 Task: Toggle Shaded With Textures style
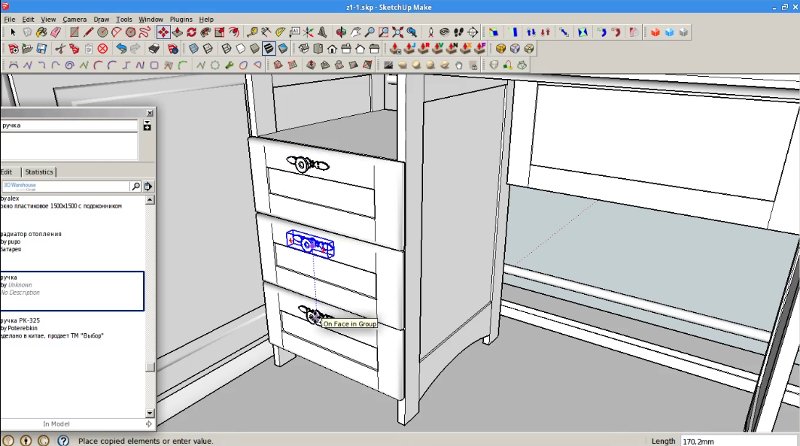pos(269,48)
